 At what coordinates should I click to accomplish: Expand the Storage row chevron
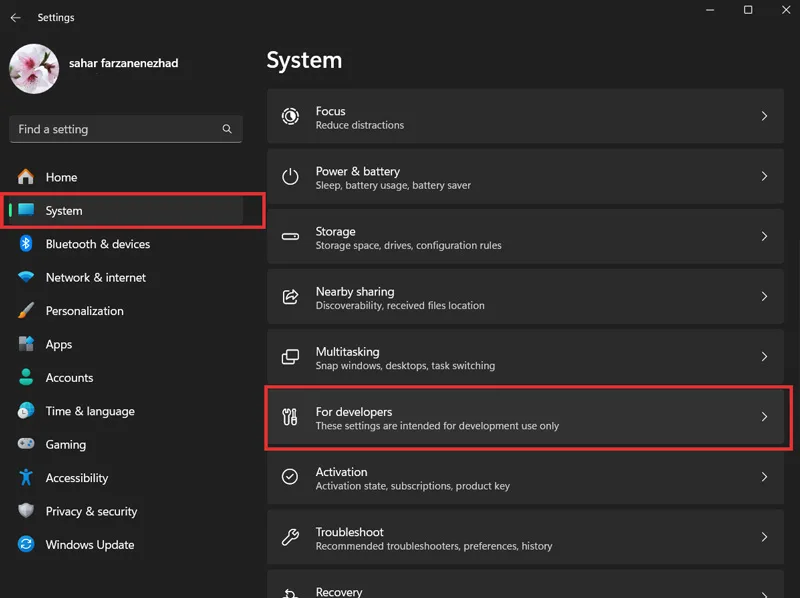[x=764, y=236]
